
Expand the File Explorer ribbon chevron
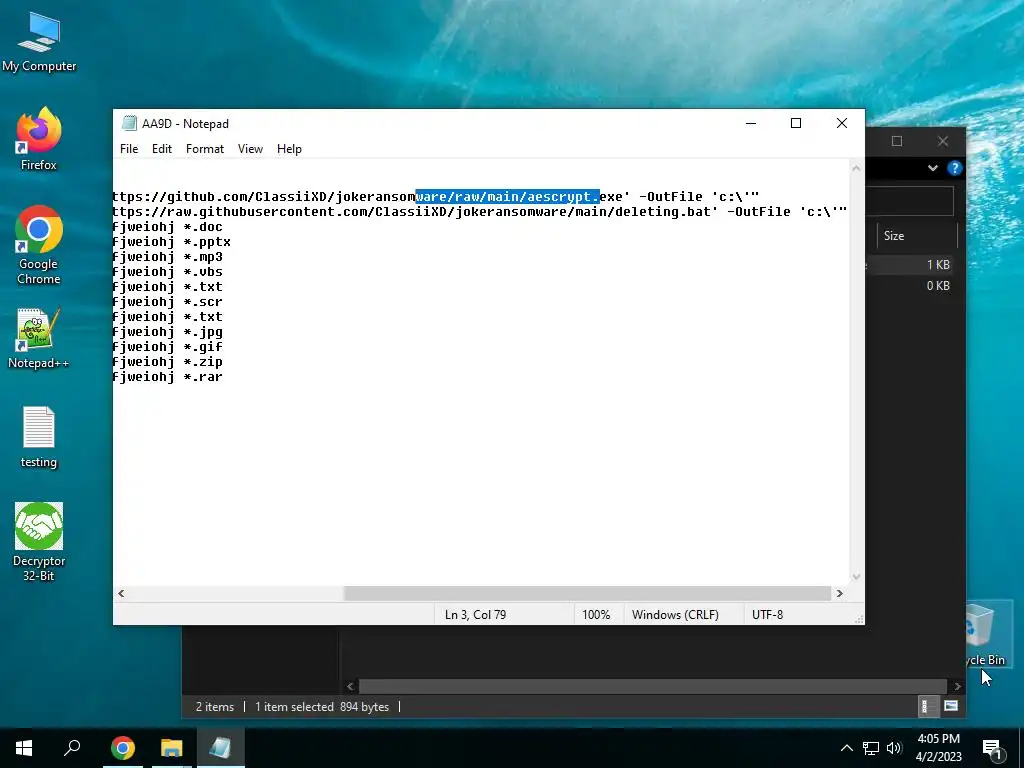coord(933,168)
